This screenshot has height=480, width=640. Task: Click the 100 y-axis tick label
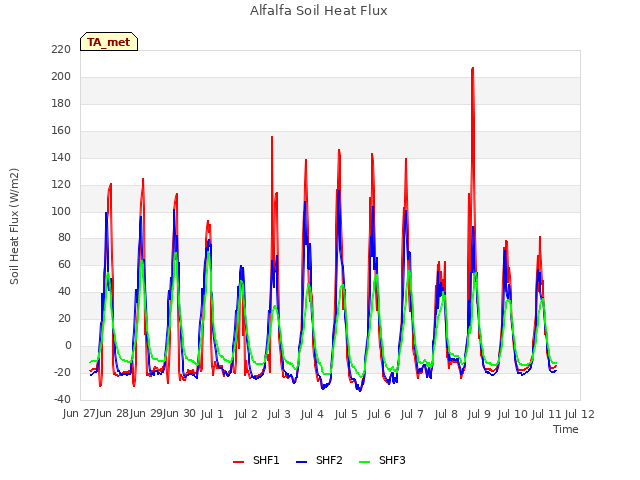click(x=61, y=211)
